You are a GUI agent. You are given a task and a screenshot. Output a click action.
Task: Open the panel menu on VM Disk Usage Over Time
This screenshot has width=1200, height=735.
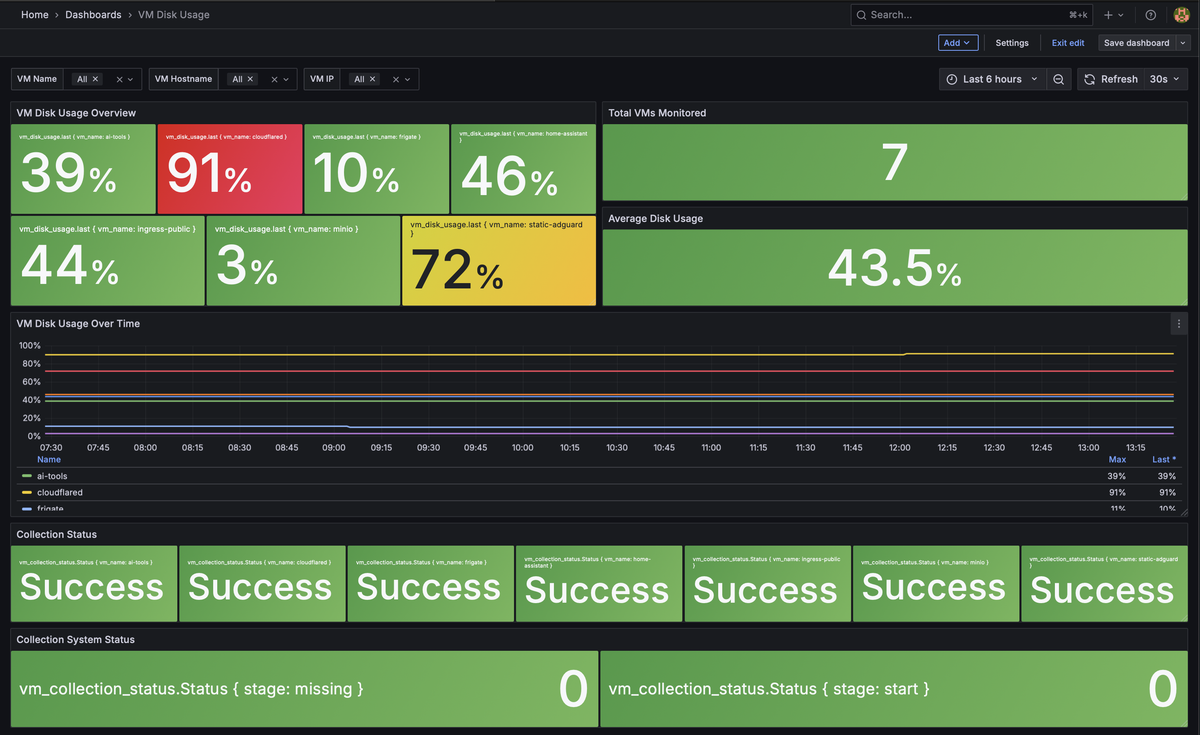[1178, 323]
